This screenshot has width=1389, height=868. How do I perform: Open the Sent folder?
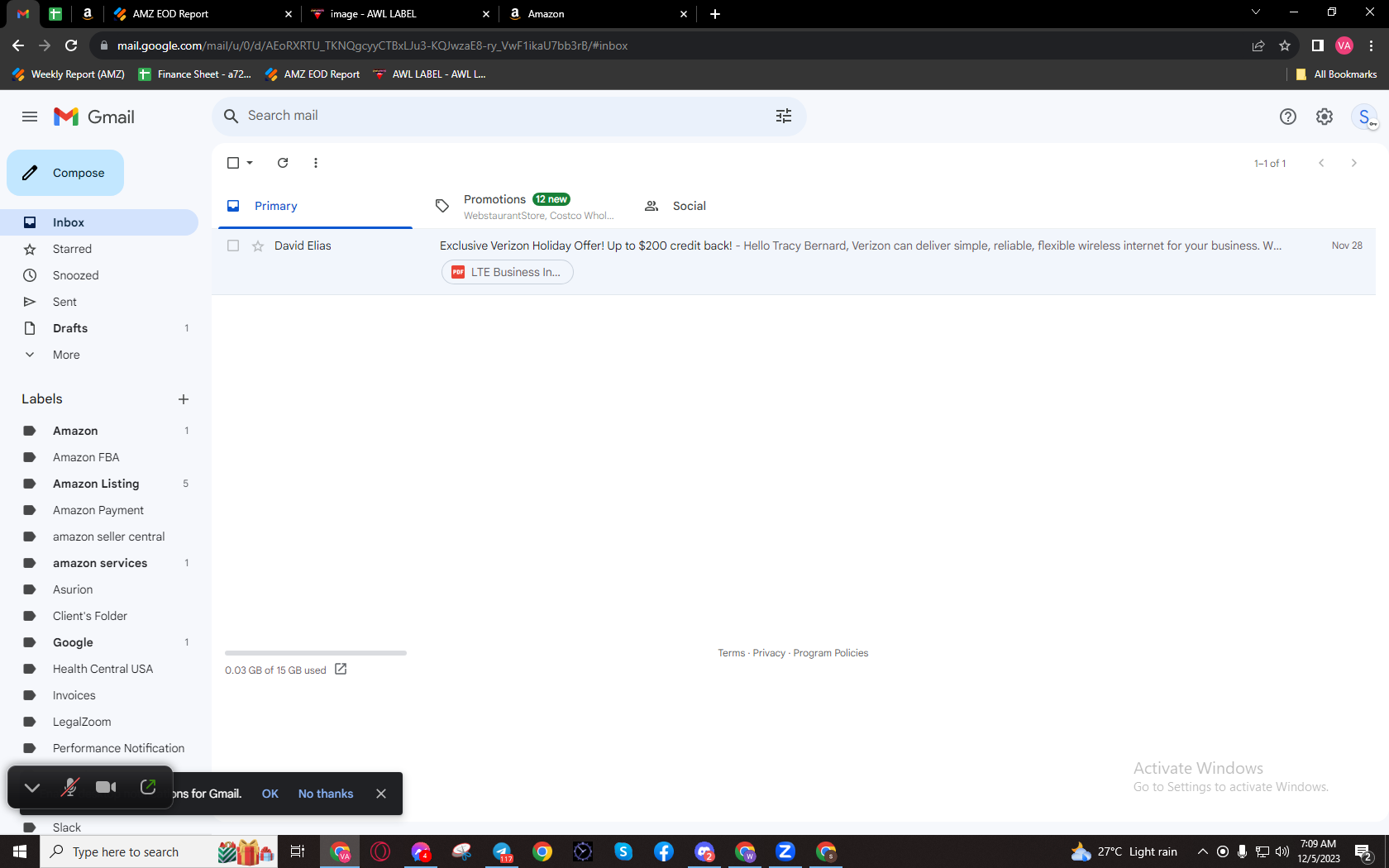pos(99,302)
